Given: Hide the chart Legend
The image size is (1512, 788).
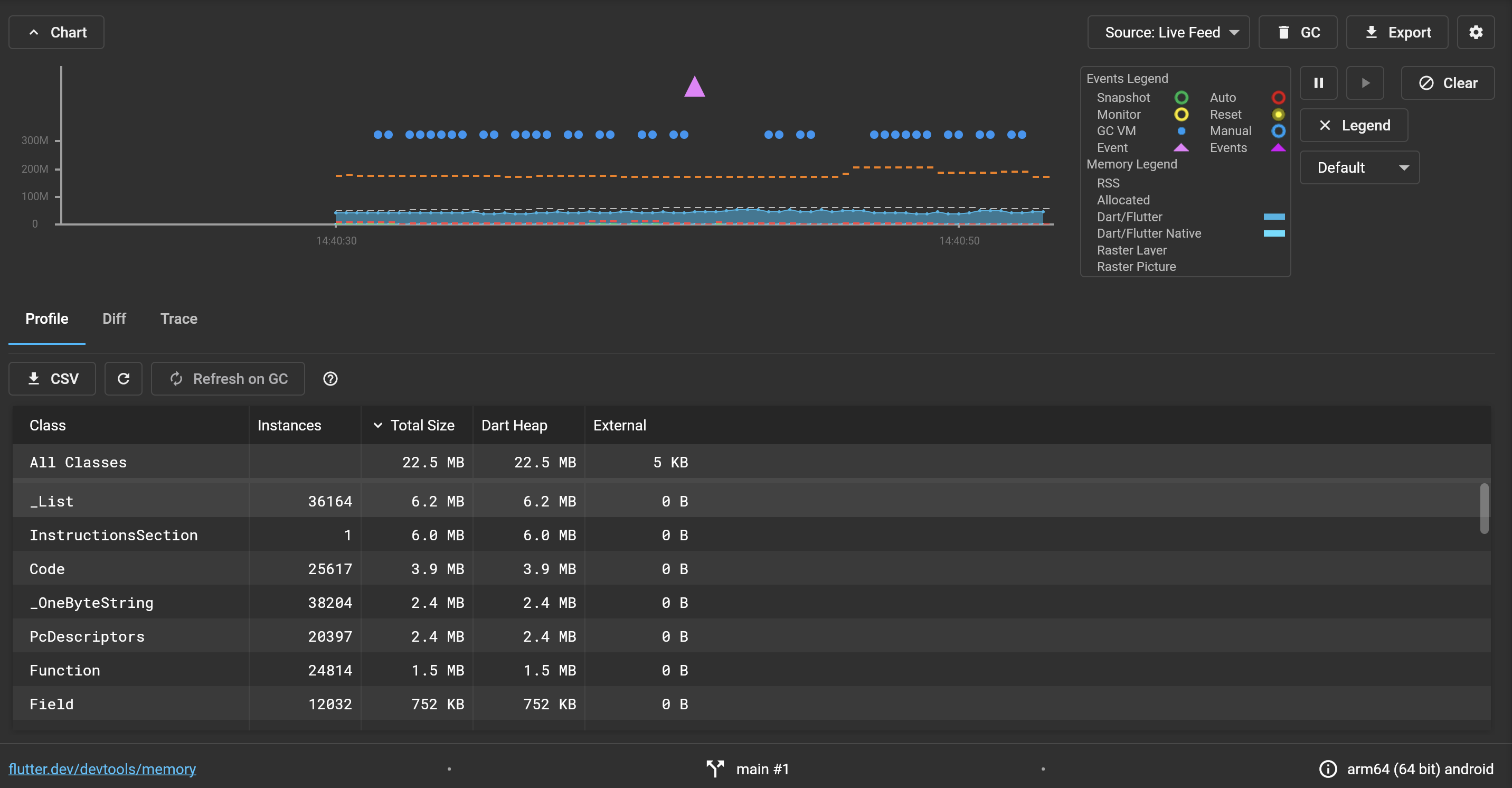Looking at the screenshot, I should click(x=1354, y=125).
